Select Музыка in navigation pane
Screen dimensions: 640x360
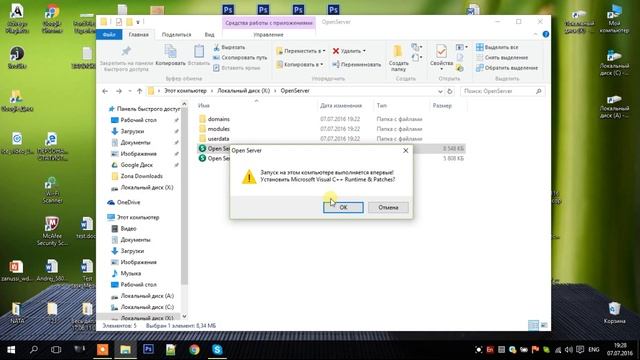131,273
